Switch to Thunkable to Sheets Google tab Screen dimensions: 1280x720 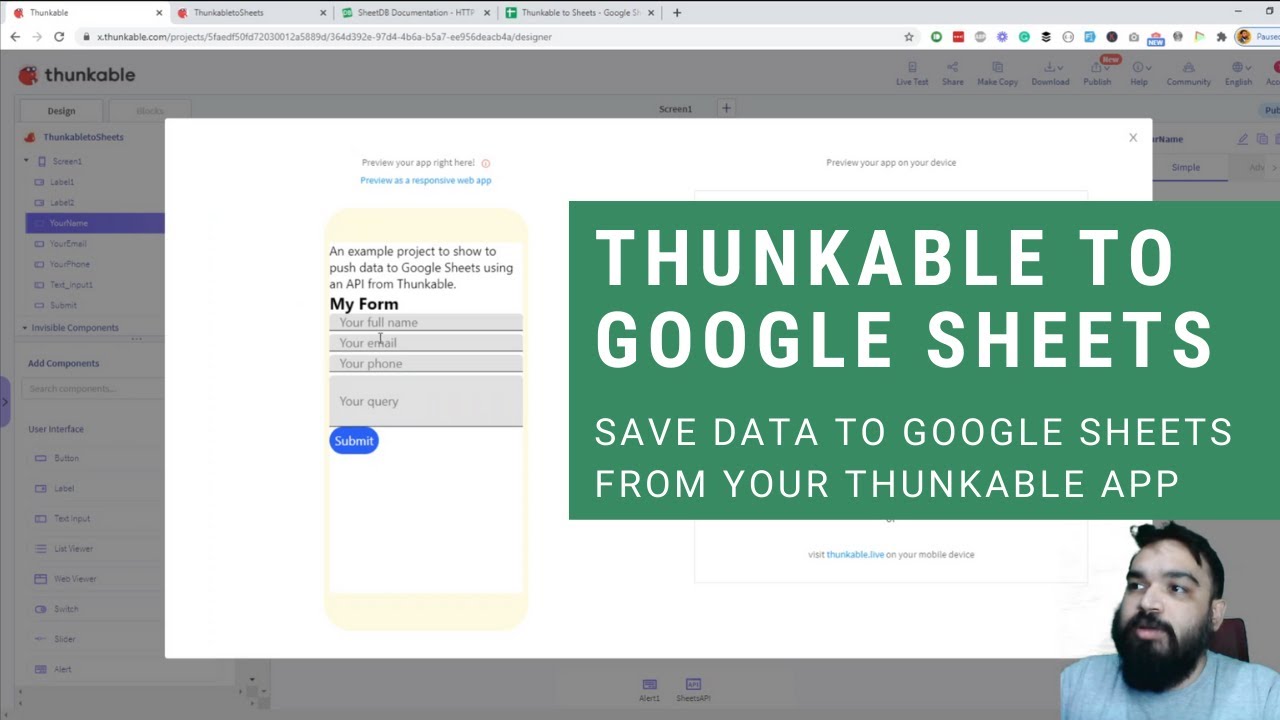[x=579, y=13]
